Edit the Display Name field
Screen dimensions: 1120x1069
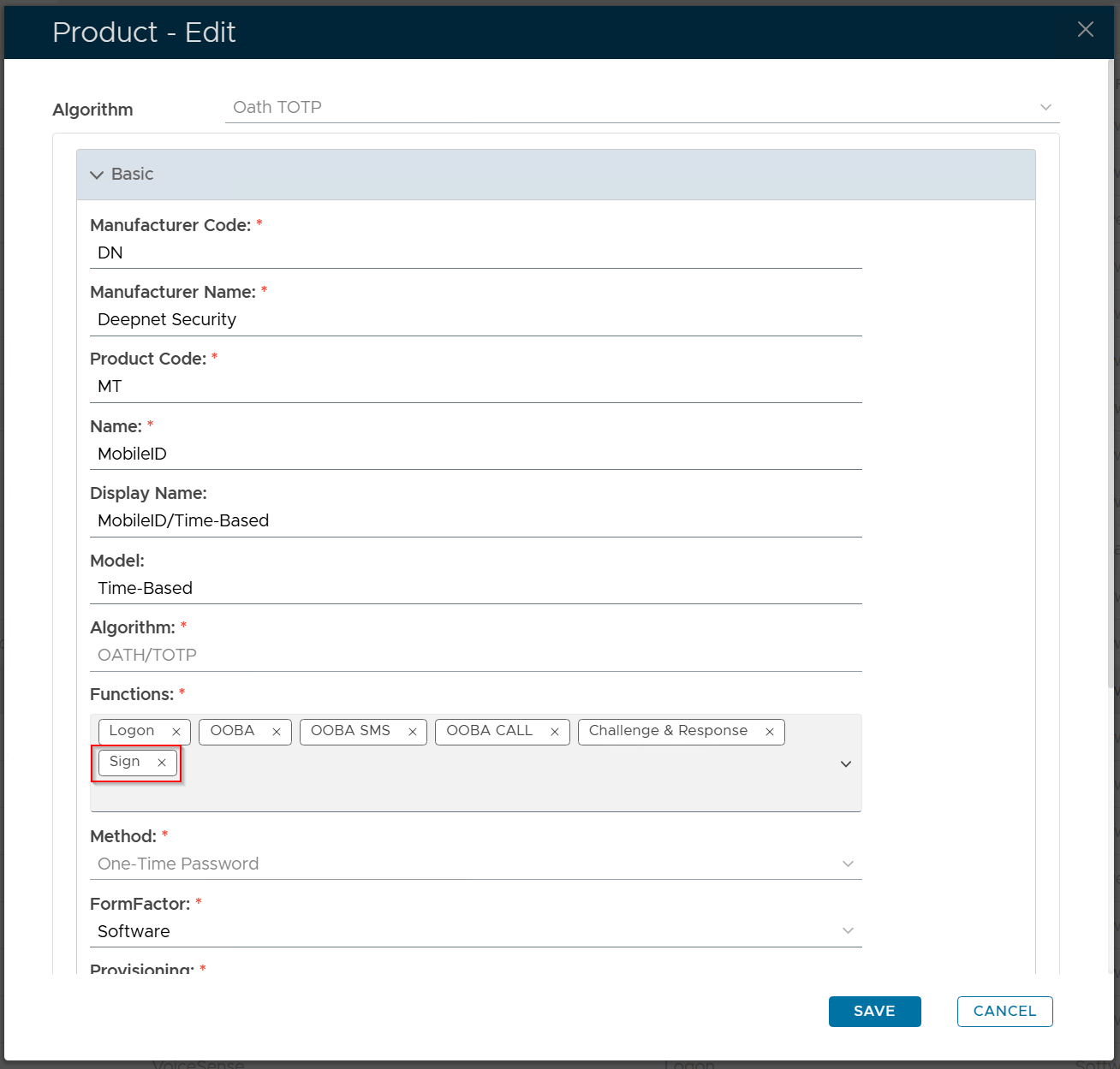click(475, 521)
